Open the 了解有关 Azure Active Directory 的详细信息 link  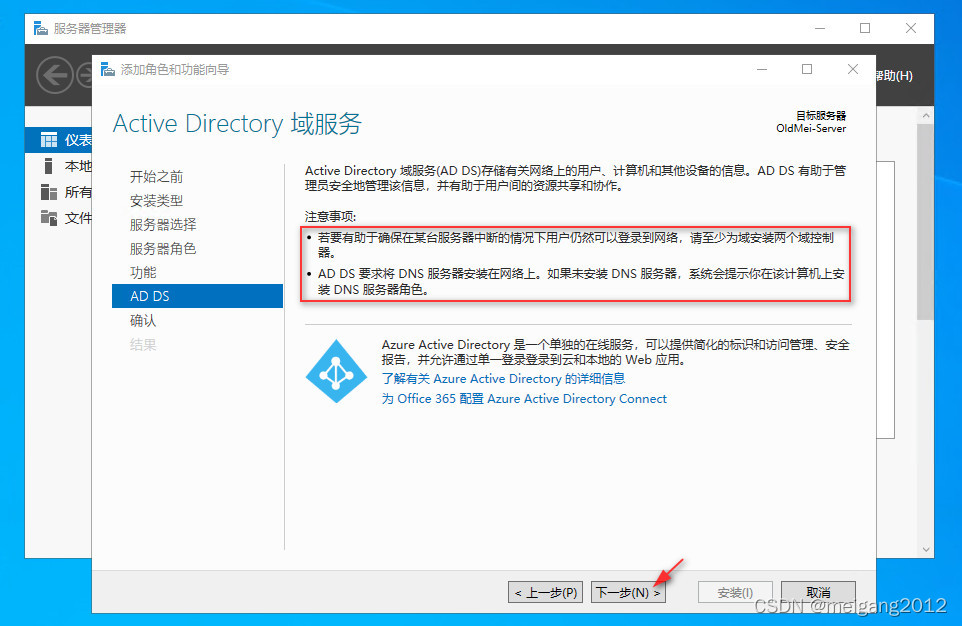(x=503, y=379)
